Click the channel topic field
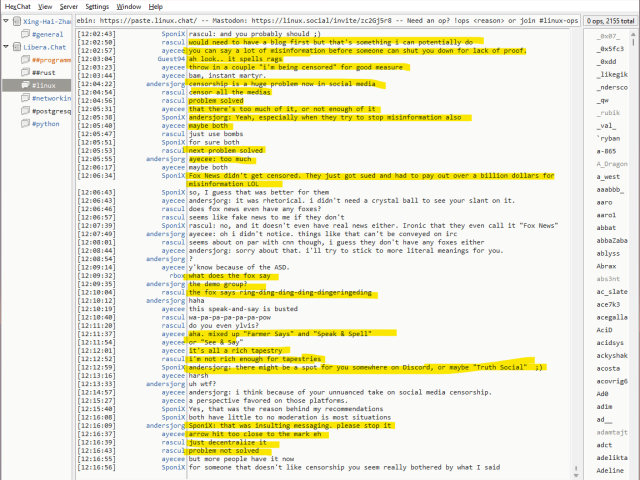This screenshot has height=480, width=640. point(327,20)
